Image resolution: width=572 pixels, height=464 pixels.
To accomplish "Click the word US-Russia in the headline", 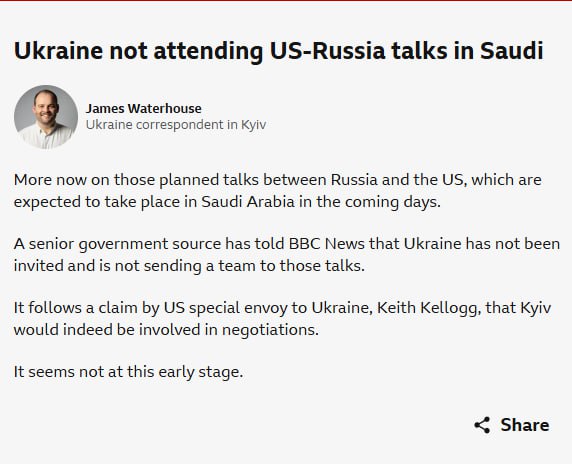I will 328,50.
